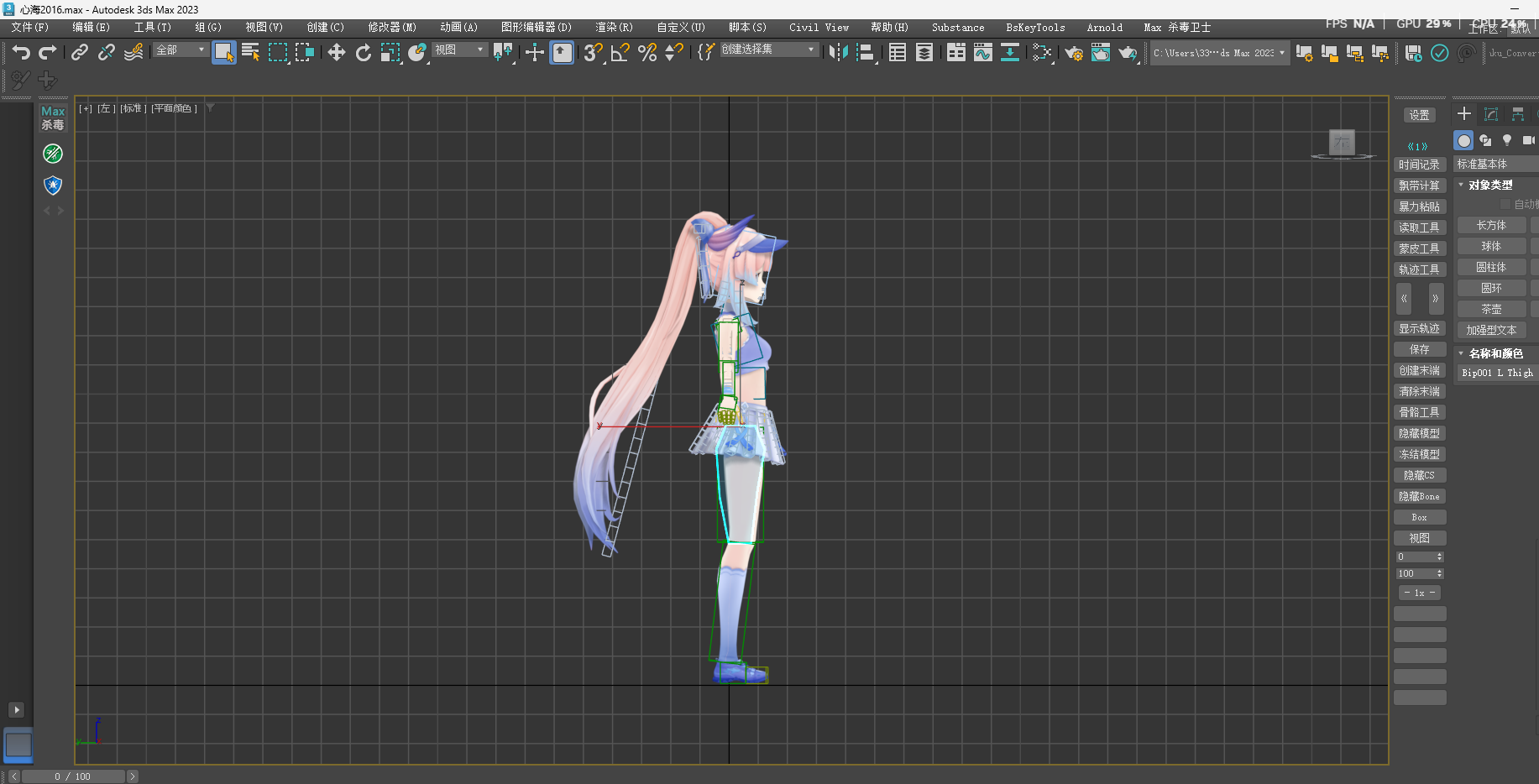
Task: Open the Material Editor icon
Action: (1042, 53)
